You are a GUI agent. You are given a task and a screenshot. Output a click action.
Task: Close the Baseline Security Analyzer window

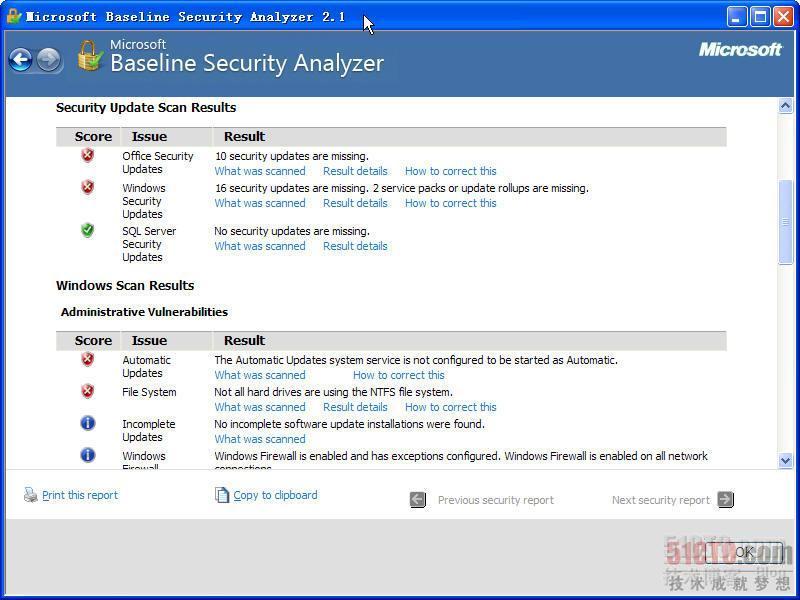click(x=783, y=17)
